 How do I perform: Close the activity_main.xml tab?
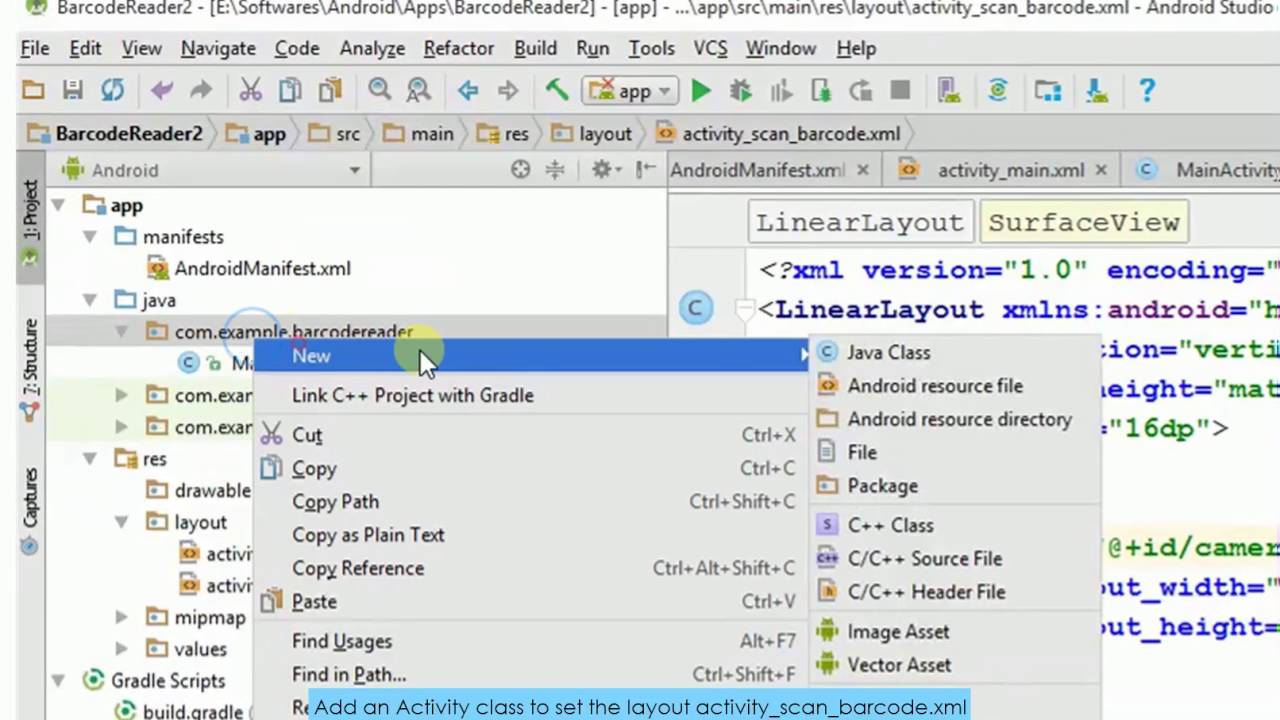pyautogui.click(x=1101, y=170)
